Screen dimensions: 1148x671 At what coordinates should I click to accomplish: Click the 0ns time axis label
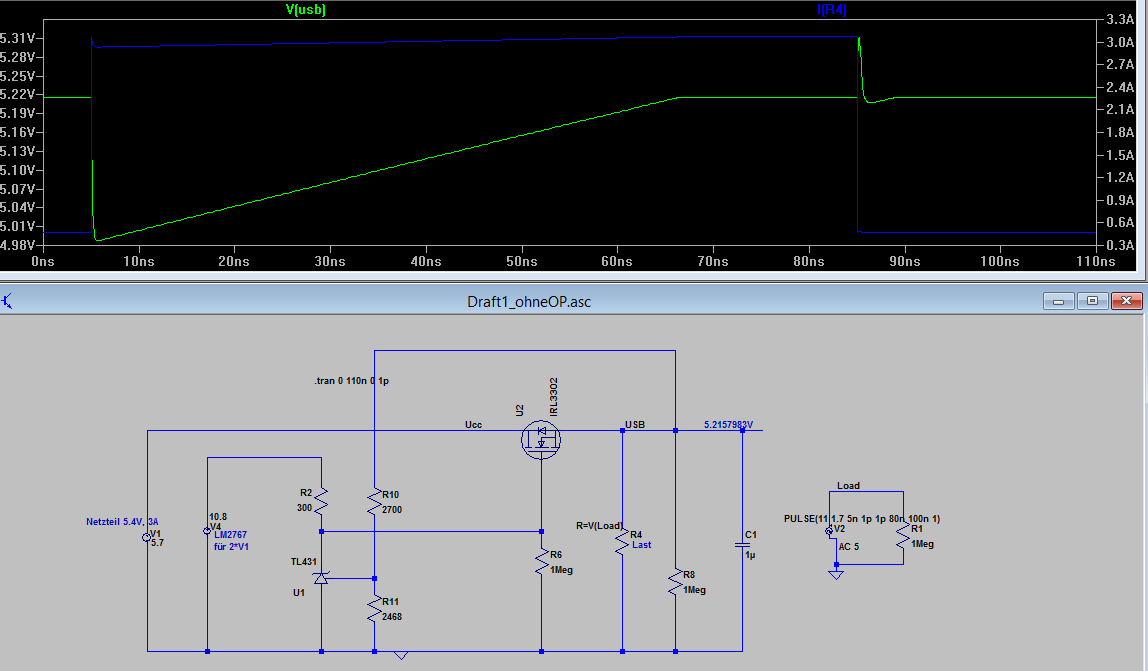coord(42,262)
